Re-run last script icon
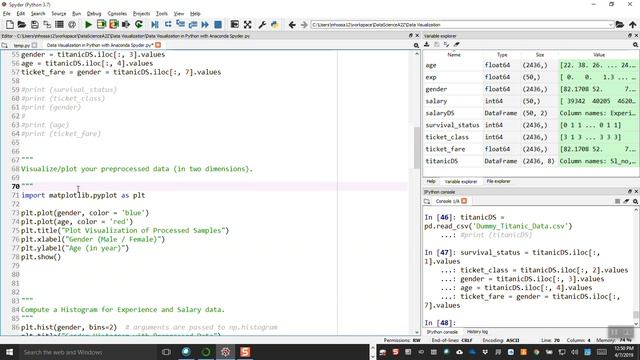640x360 pixels. click(x=139, y=24)
